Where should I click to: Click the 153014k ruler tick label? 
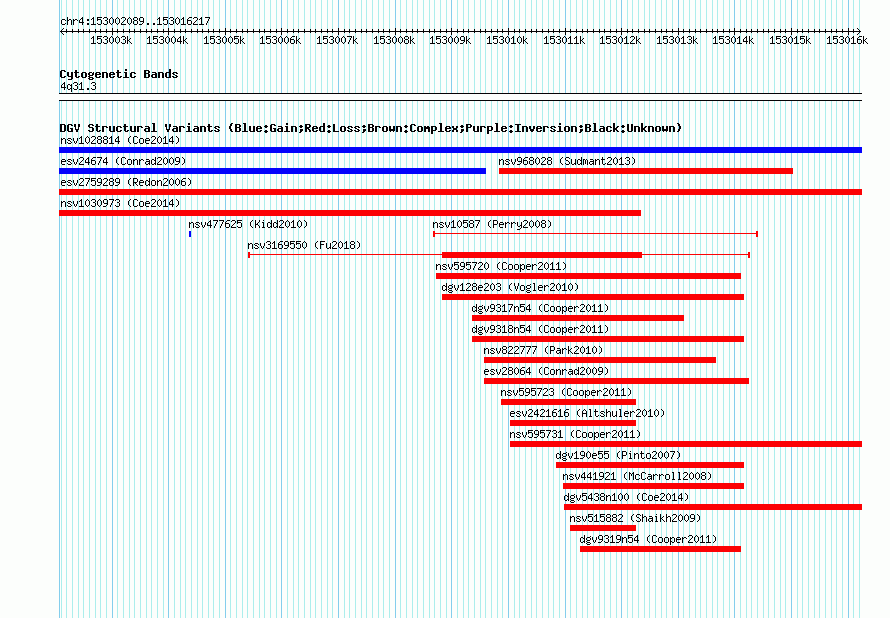pyautogui.click(x=733, y=40)
